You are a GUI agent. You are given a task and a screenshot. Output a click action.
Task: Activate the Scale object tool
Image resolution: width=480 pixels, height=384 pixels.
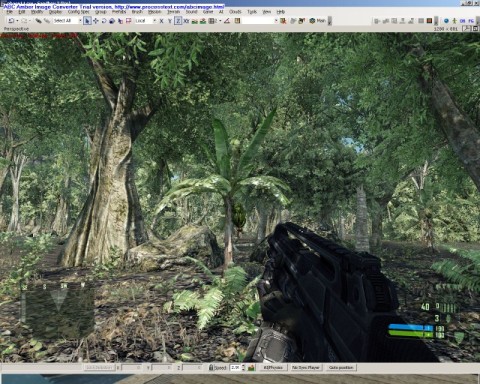click(112, 21)
